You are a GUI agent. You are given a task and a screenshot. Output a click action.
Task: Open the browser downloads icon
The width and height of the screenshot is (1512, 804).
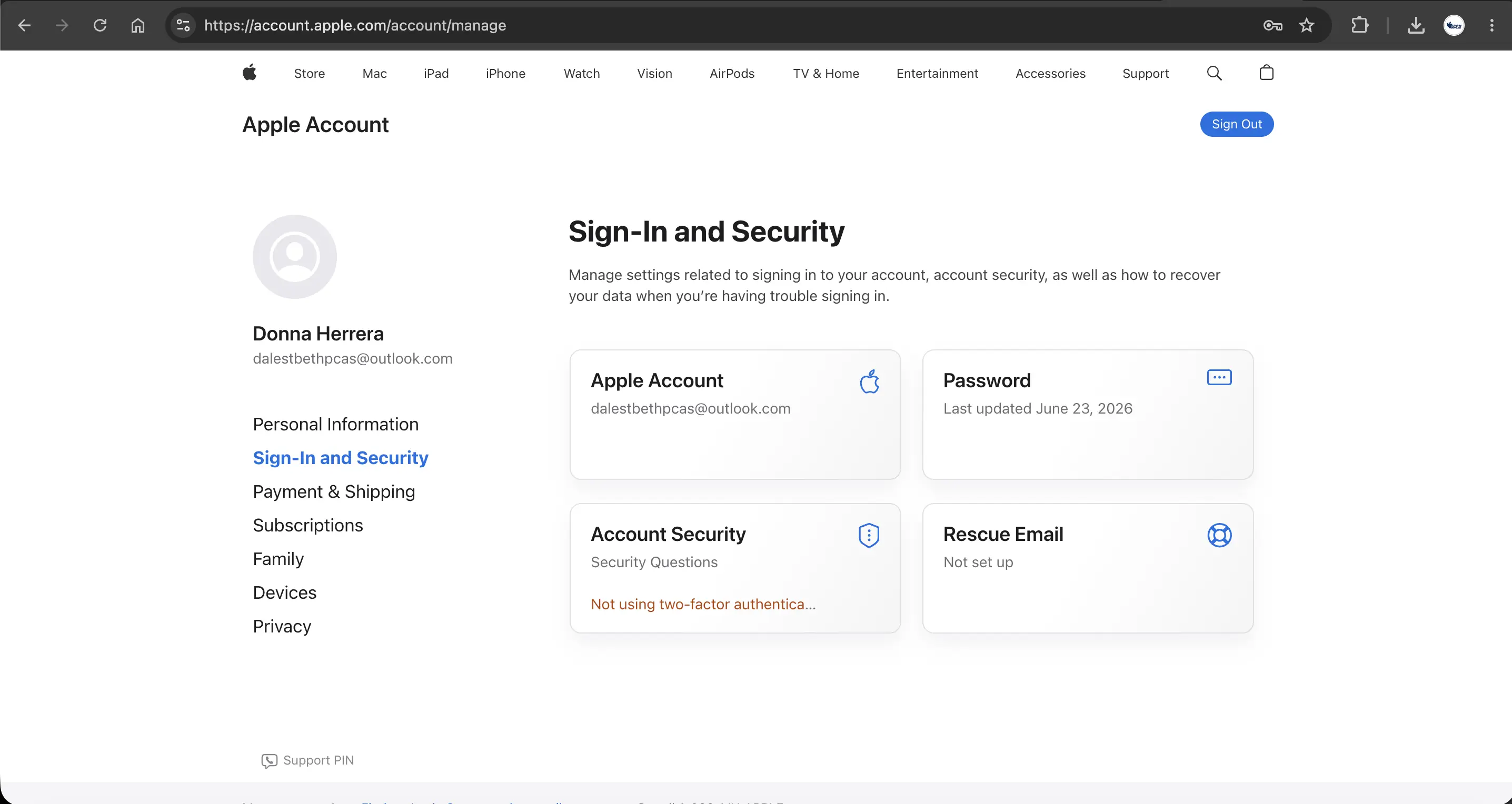point(1416,25)
